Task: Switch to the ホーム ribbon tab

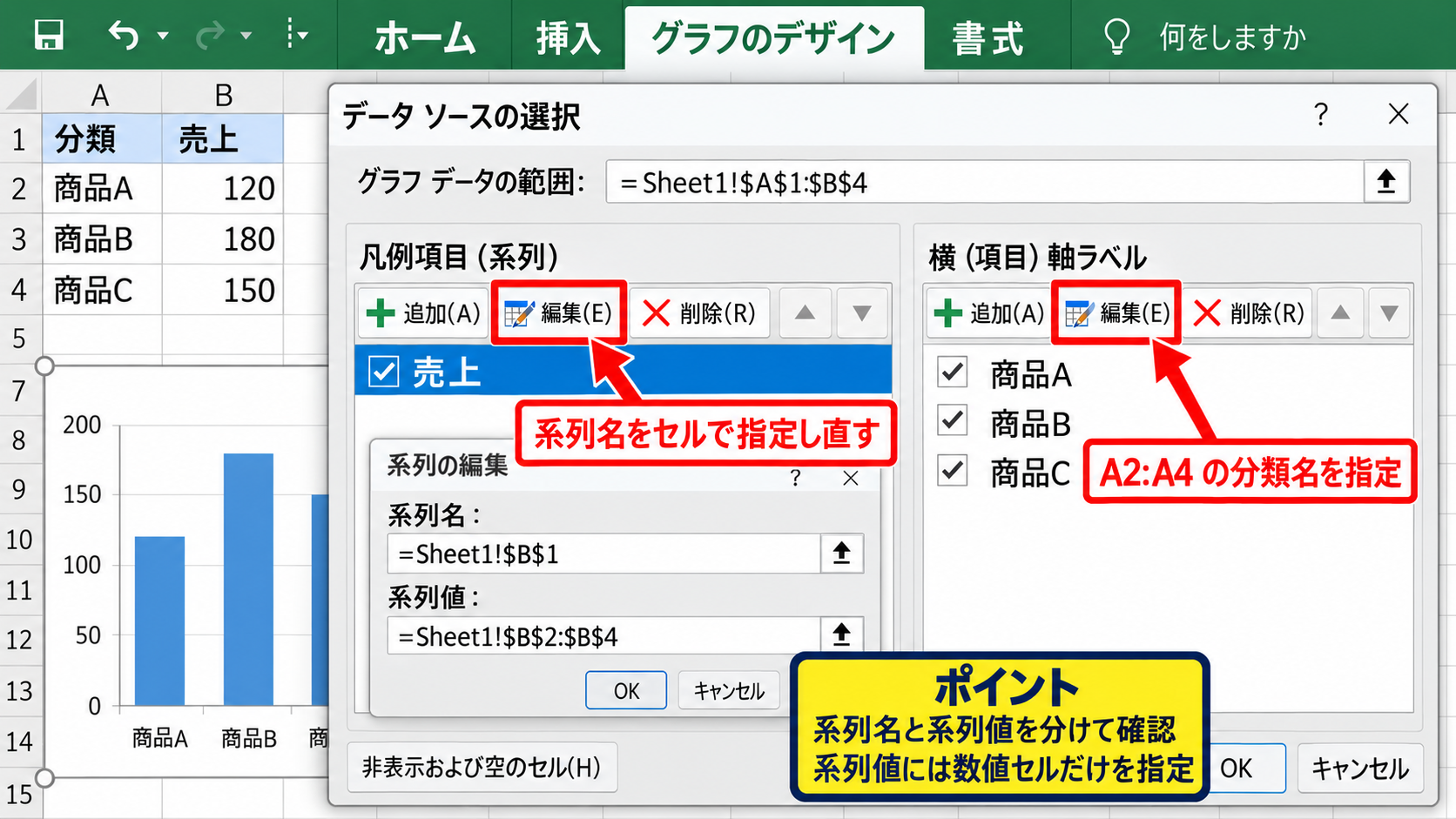Action: coord(425,37)
